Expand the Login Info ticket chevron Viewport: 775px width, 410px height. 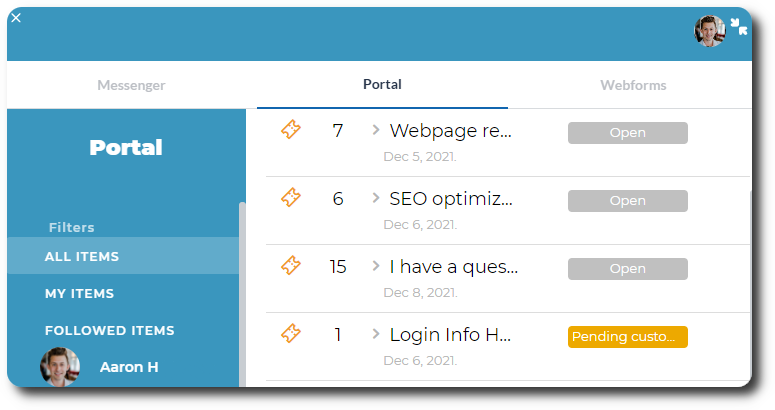coord(376,334)
